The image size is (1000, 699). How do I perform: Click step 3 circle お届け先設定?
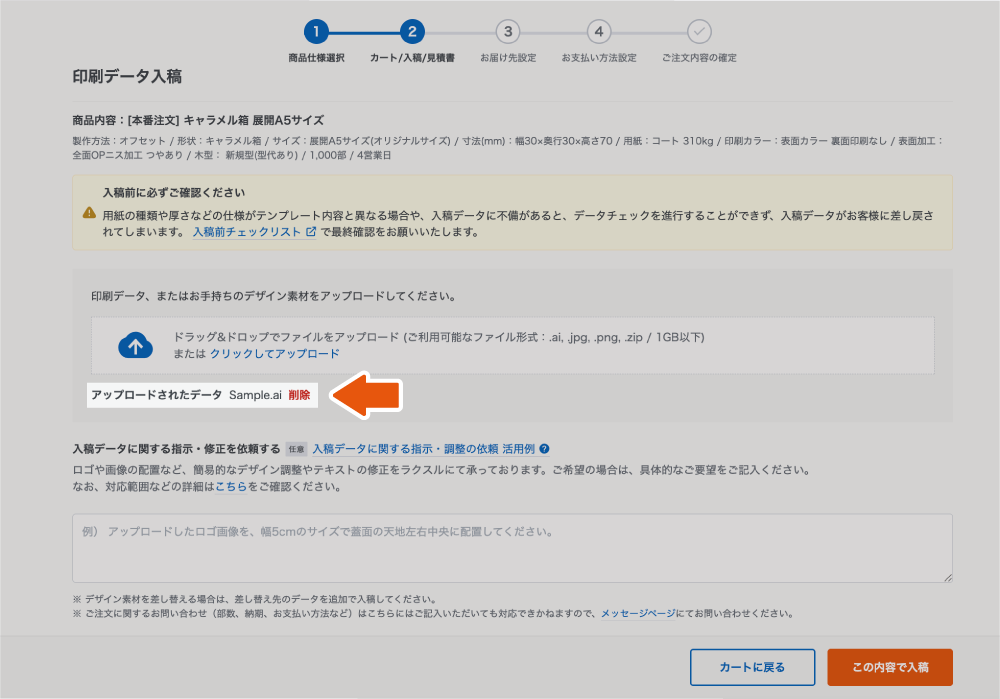(x=508, y=31)
